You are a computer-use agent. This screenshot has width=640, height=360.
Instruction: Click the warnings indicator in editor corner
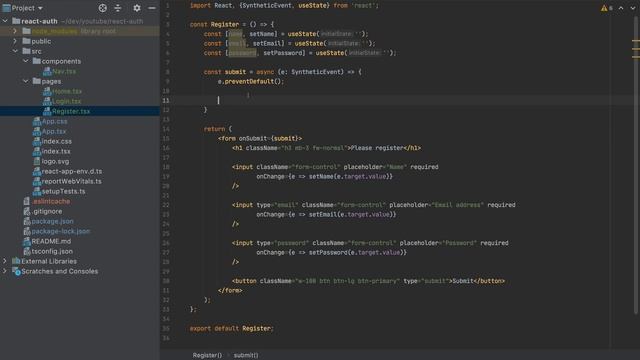point(607,8)
